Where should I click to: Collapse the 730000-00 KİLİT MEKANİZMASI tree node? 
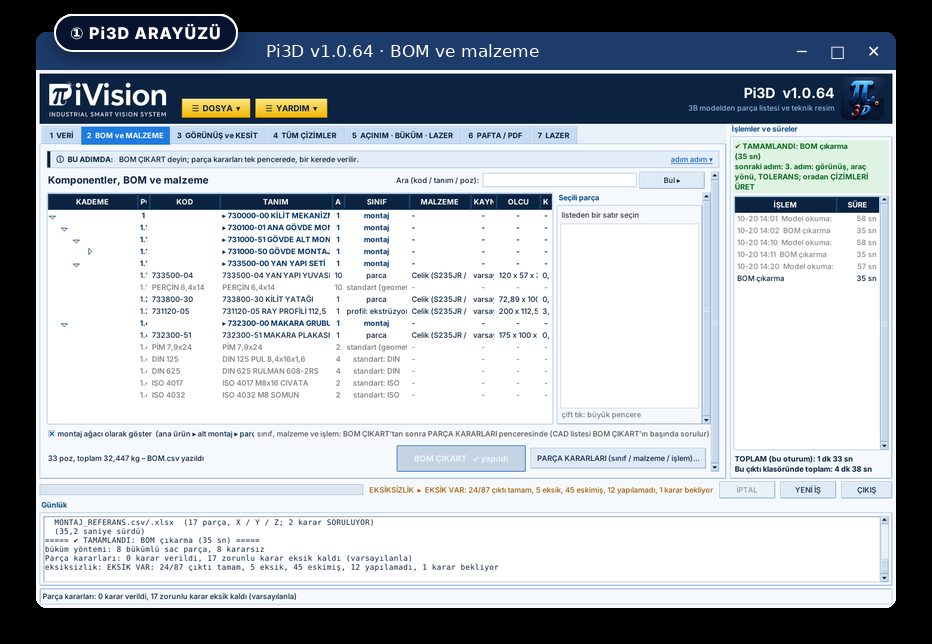click(x=52, y=217)
